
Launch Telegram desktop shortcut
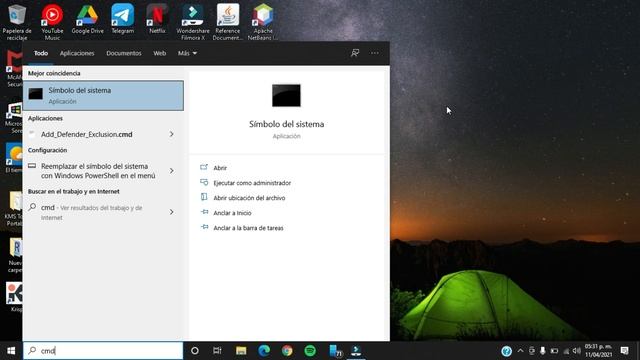[122, 19]
